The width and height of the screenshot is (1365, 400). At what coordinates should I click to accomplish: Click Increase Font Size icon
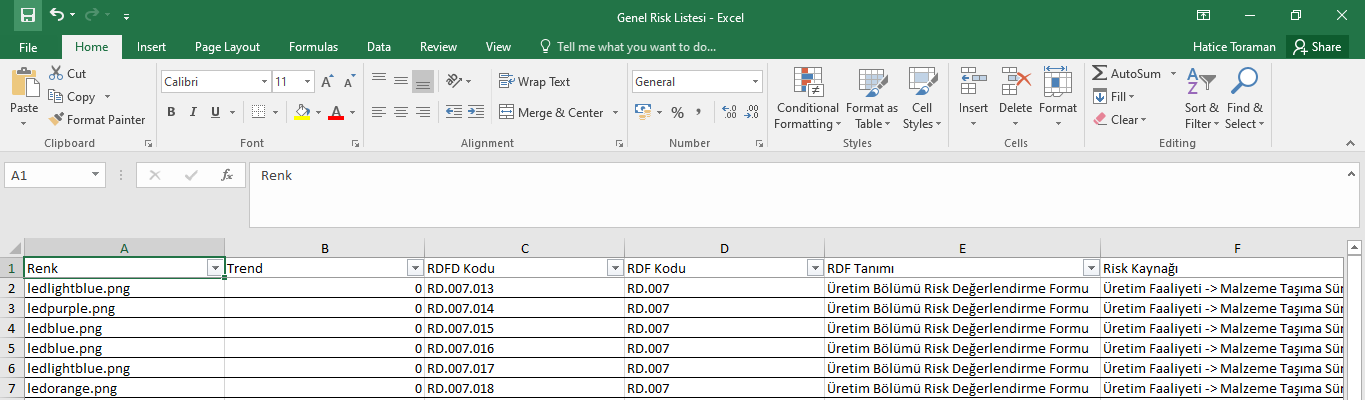pyautogui.click(x=328, y=82)
